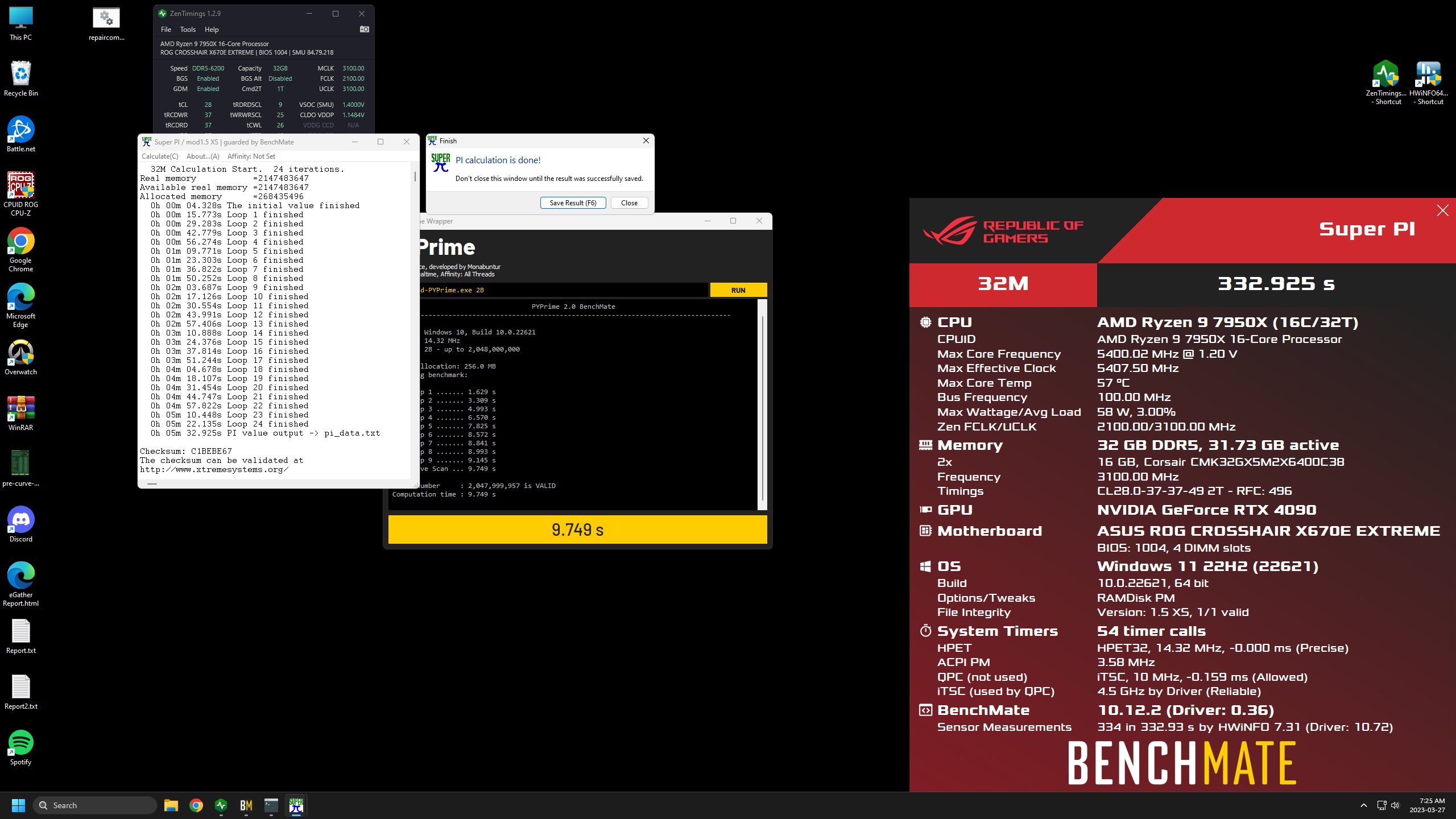Open the WinRAR desktop icon
The width and height of the screenshot is (1456, 819).
(21, 413)
